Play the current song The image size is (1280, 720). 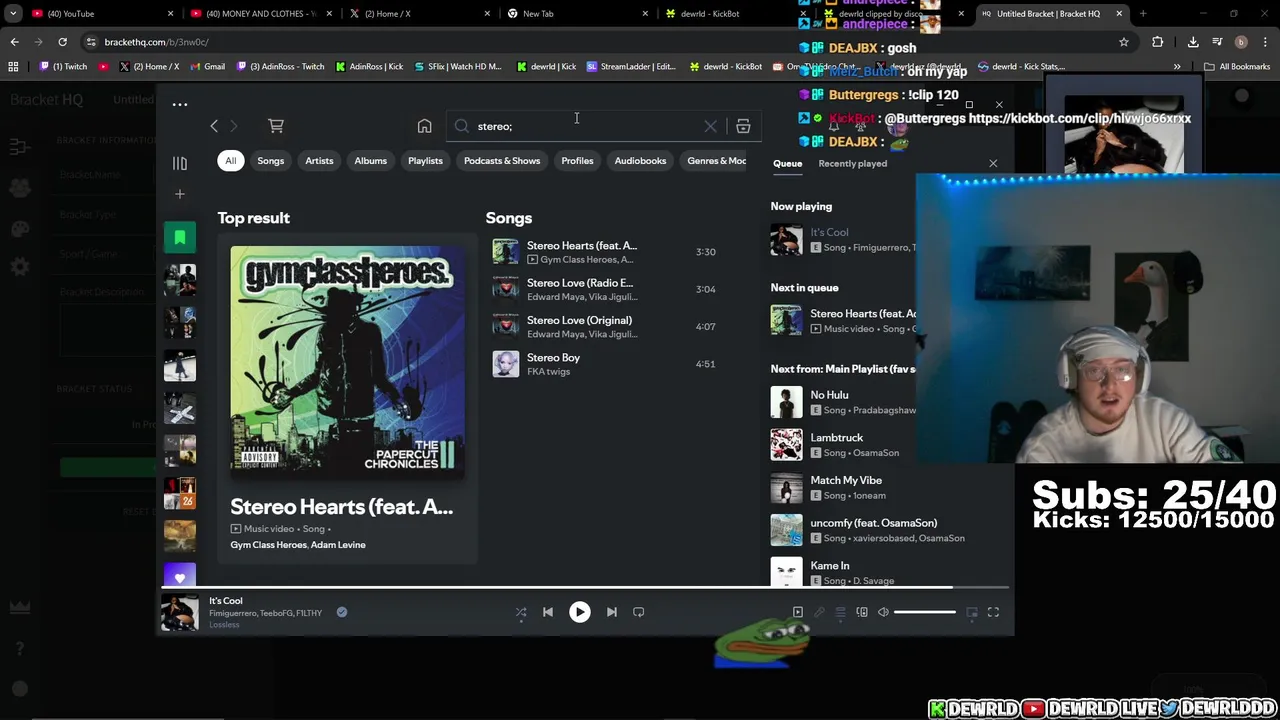(x=580, y=612)
